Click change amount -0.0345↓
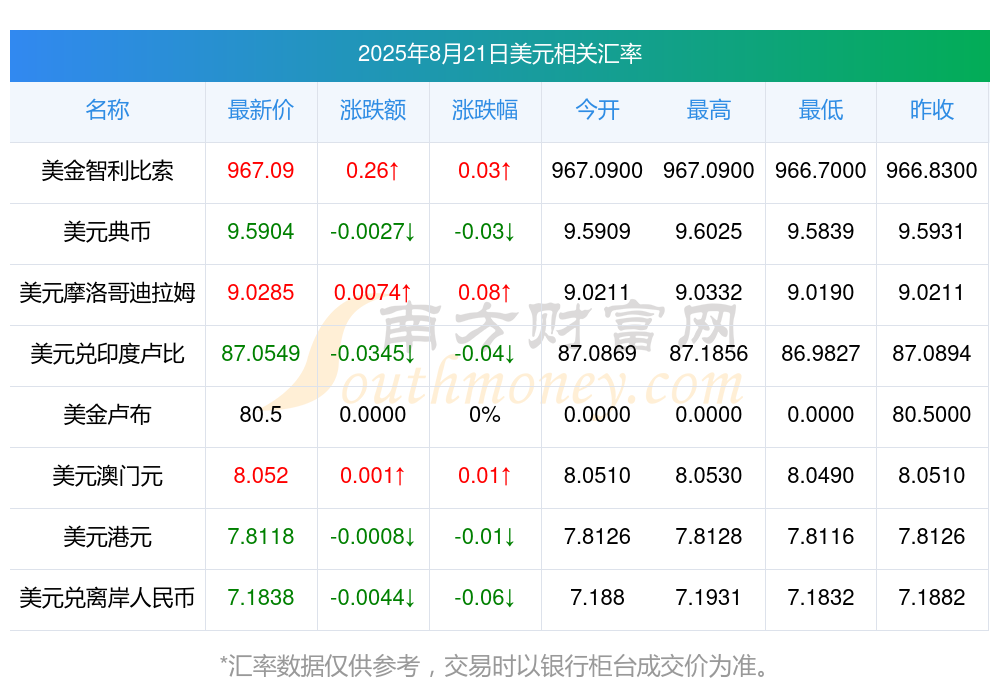The height and width of the screenshot is (698, 1000). tap(373, 353)
